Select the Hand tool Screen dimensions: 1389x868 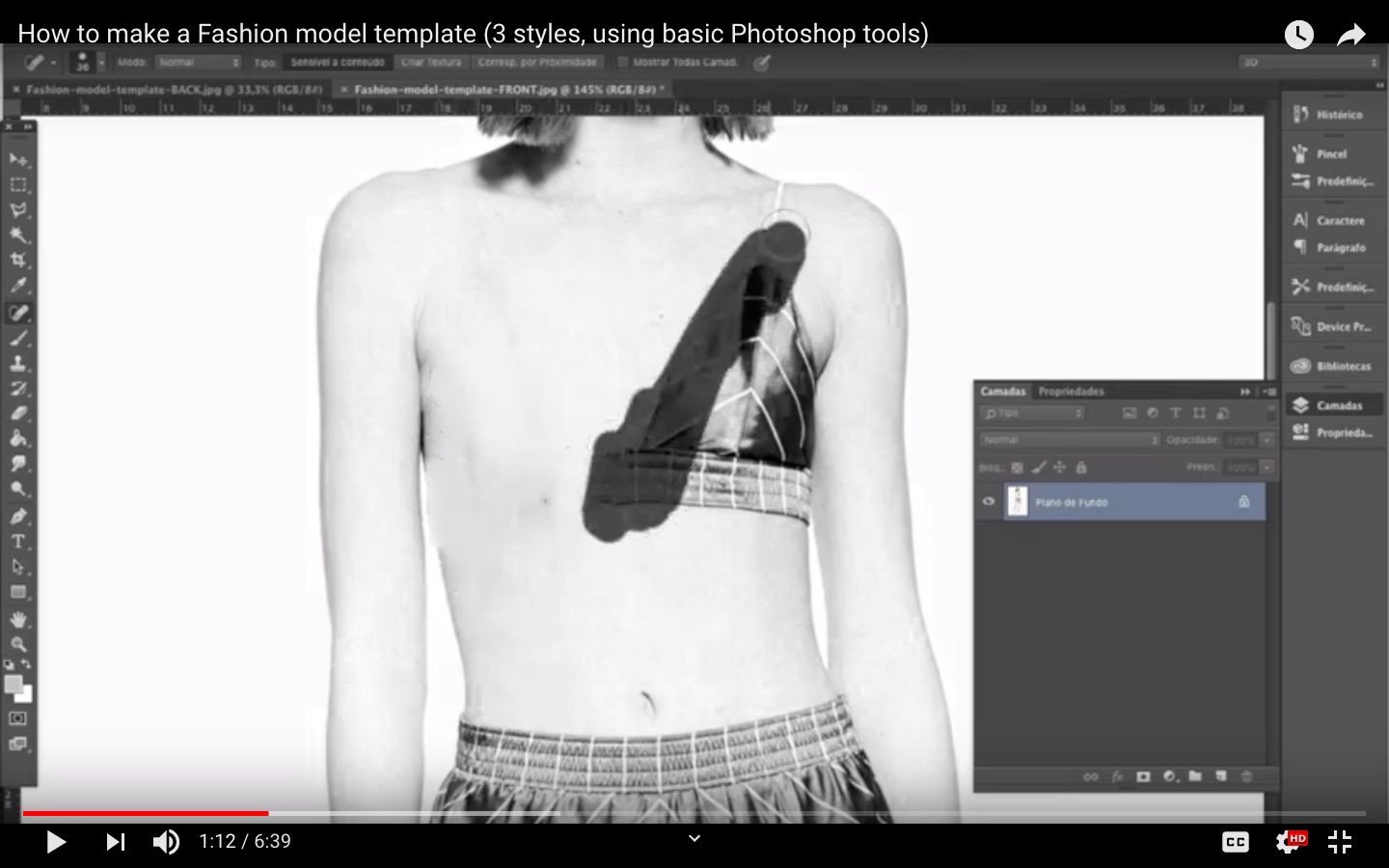tap(18, 619)
